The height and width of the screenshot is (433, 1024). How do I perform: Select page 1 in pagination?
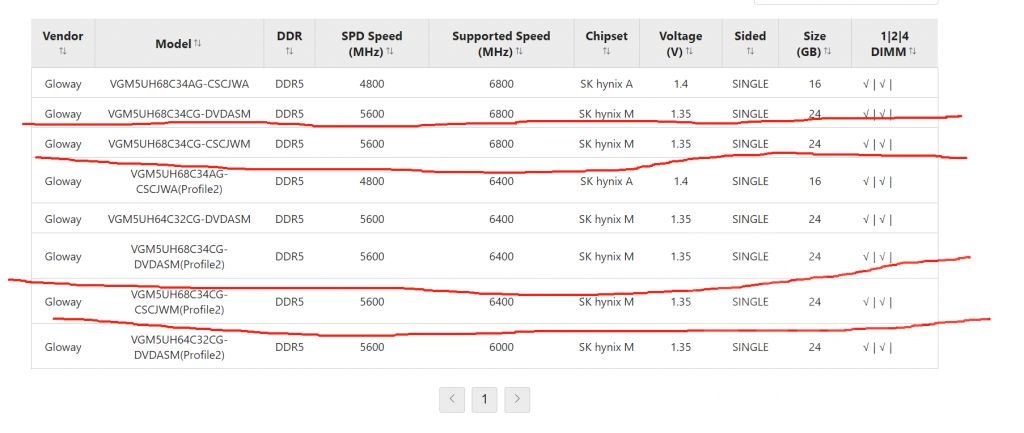(484, 400)
